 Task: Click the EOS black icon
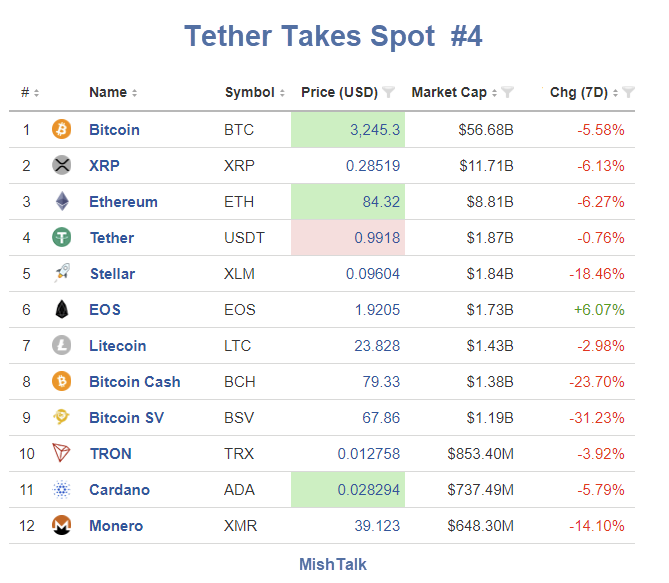tap(62, 310)
